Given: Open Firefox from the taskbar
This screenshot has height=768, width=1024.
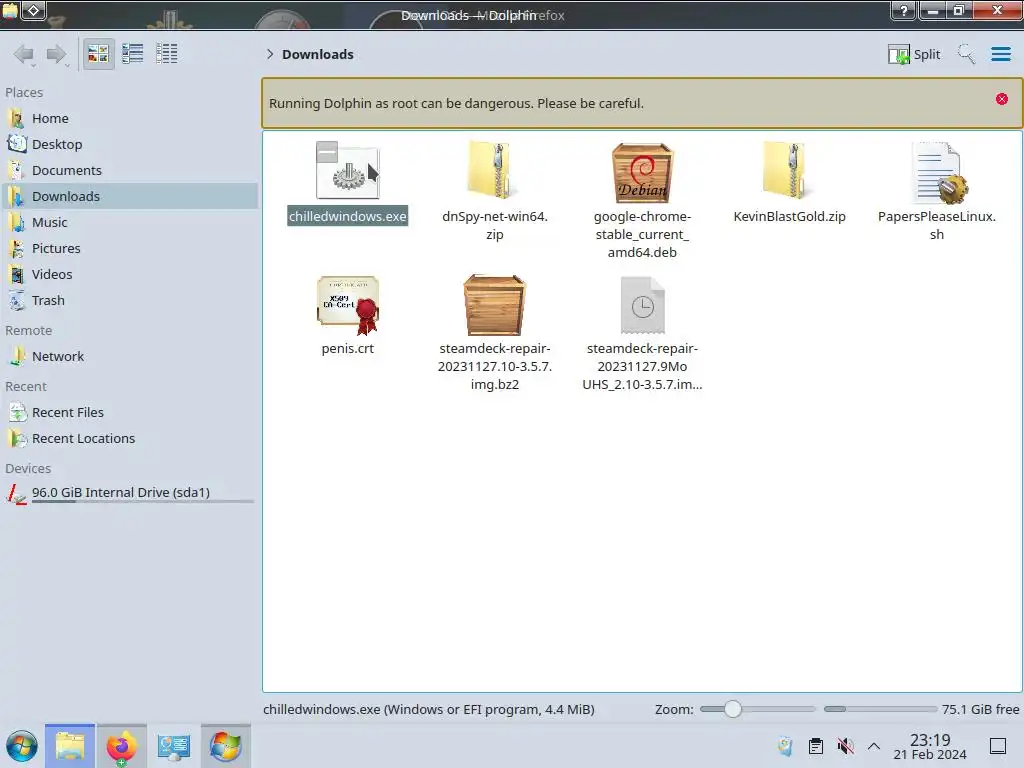Looking at the screenshot, I should pyautogui.click(x=121, y=746).
